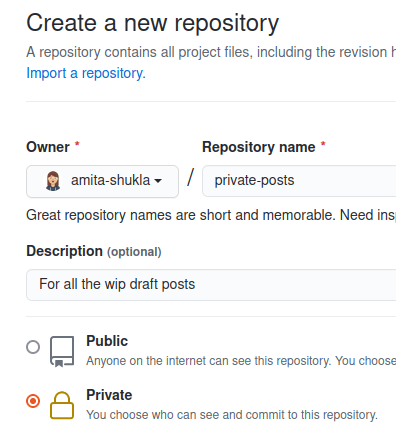Viewport: 396px width, 438px height.
Task: Focus the Description field with wip draft posts
Action: click(x=211, y=285)
